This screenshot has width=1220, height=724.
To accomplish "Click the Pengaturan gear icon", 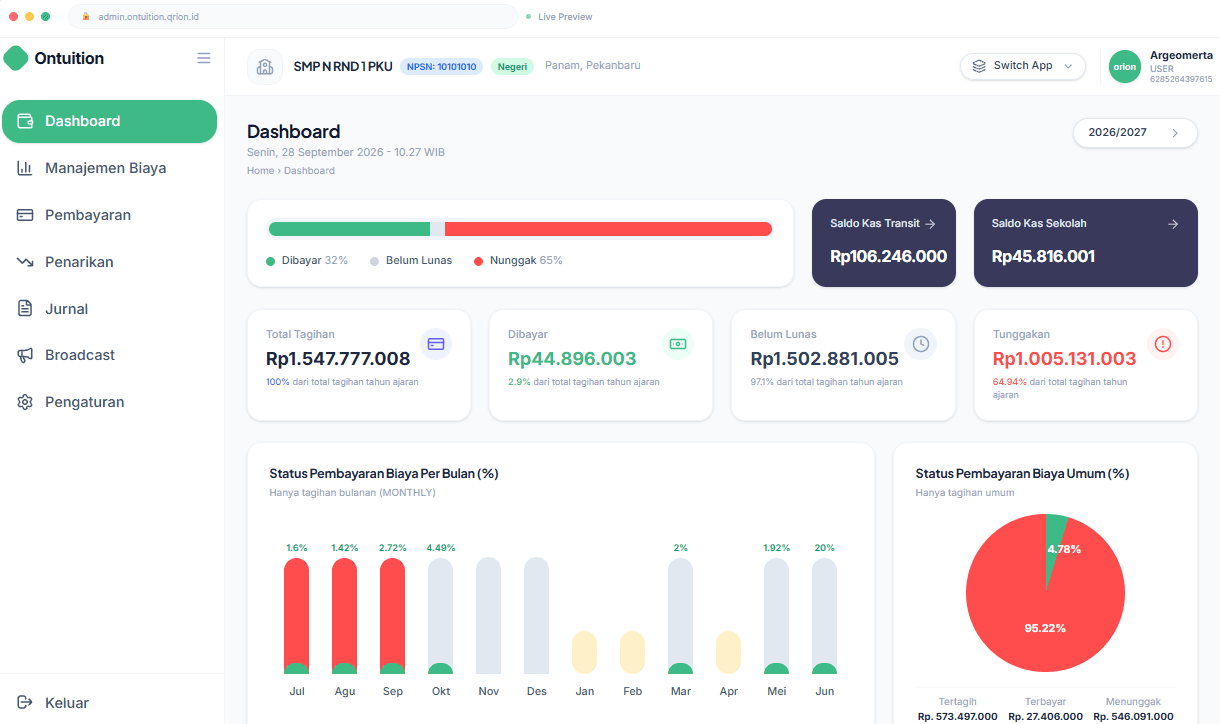I will [25, 402].
